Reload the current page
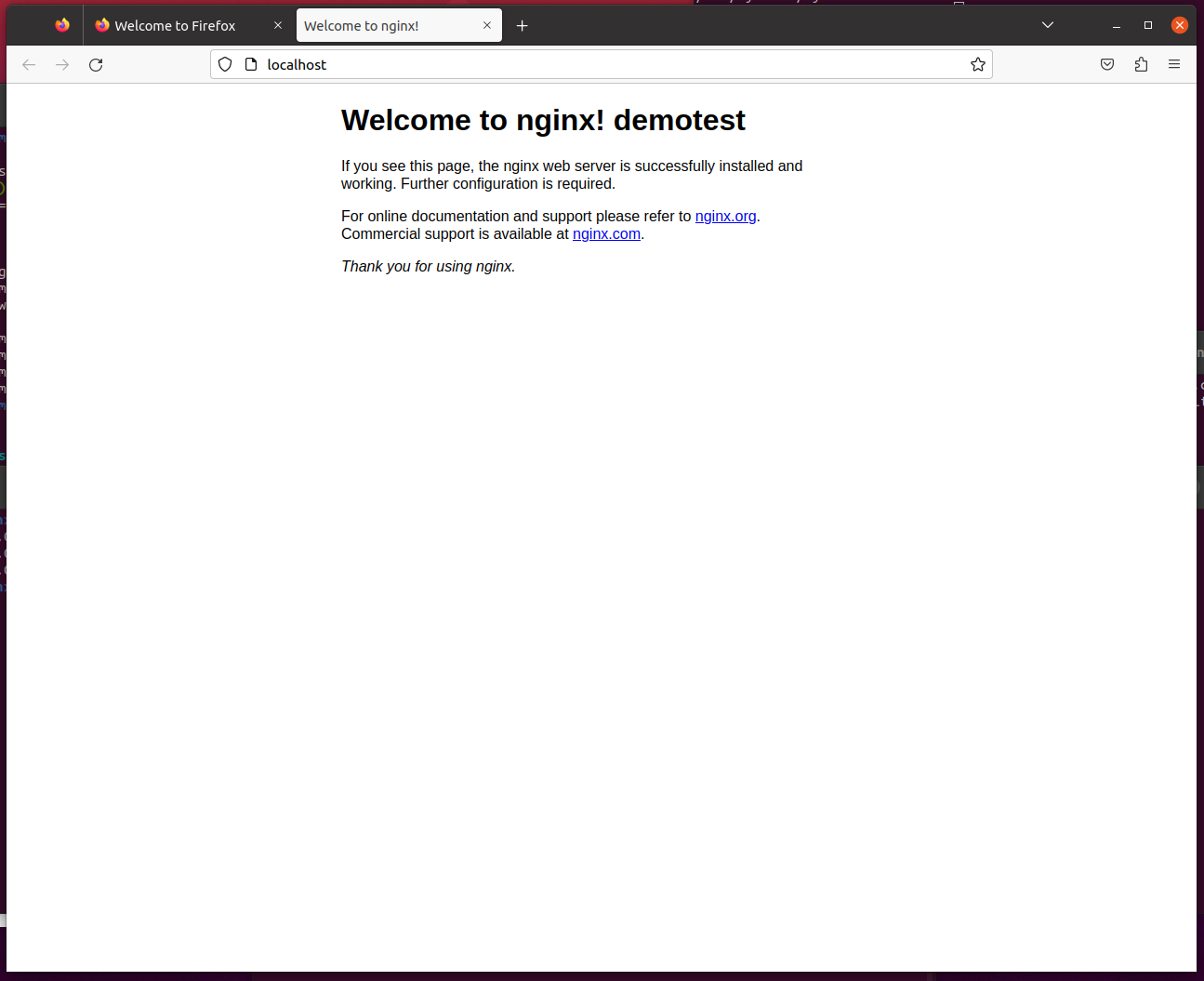The height and width of the screenshot is (981, 1204). (96, 64)
